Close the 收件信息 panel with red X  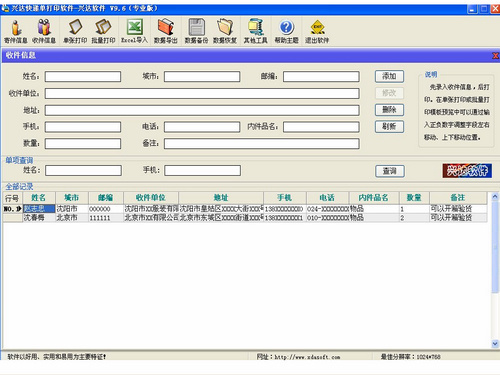pos(496,56)
